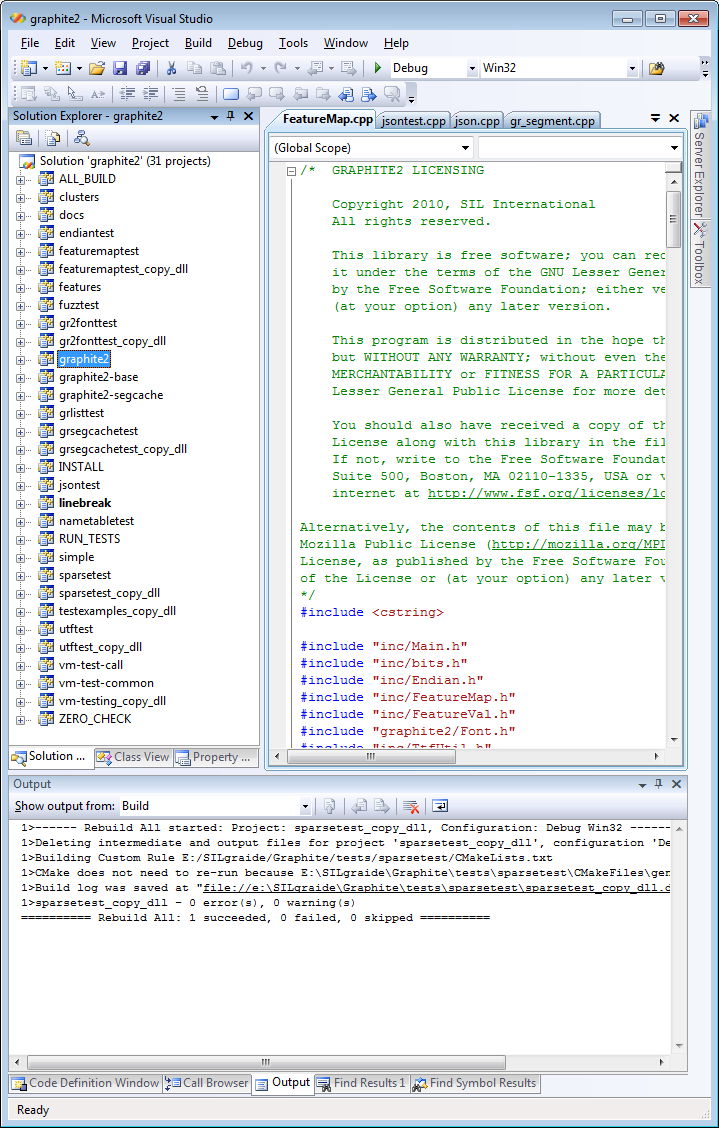This screenshot has width=719, height=1128.
Task: Click the Uncomment selected lines icon
Action: coord(202,94)
